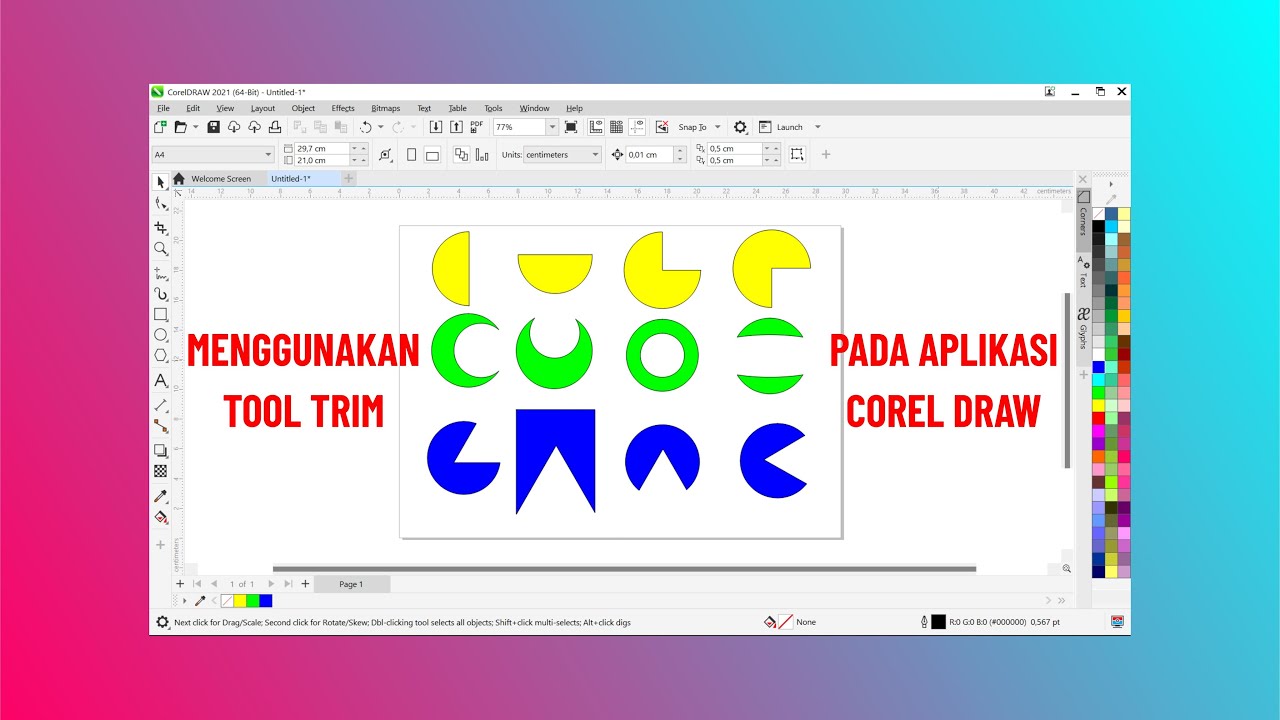This screenshot has width=1280, height=720.
Task: Expand document palette arrow near eyedropper
Action: click(184, 600)
